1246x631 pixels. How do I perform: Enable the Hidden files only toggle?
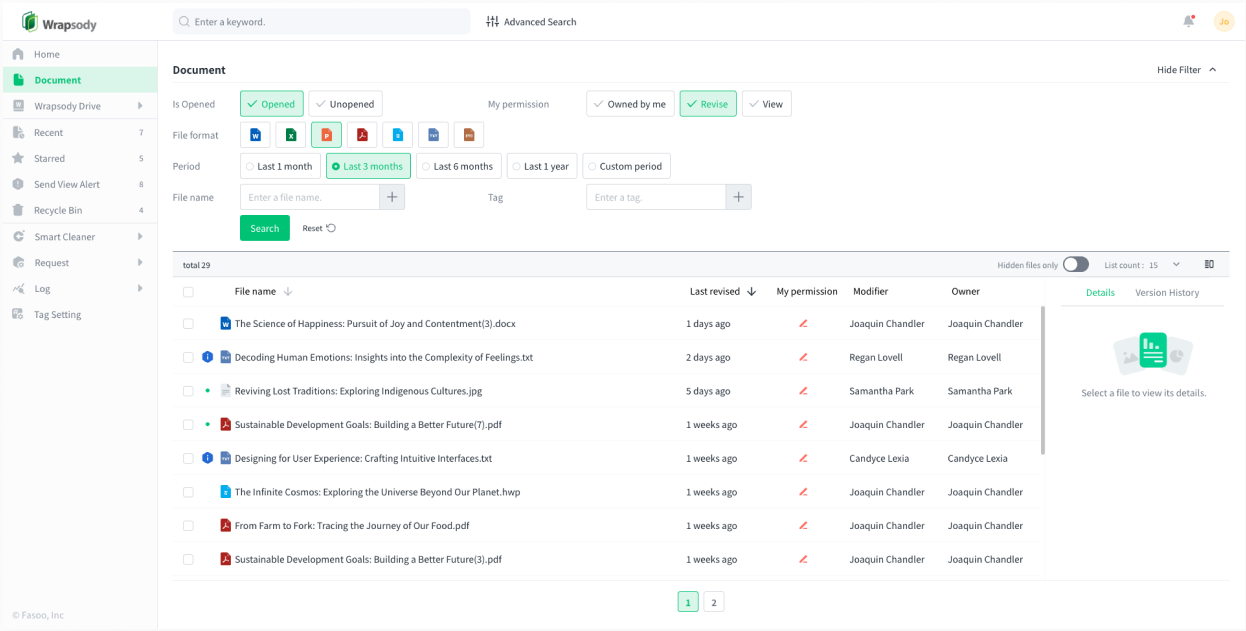[x=1075, y=263]
